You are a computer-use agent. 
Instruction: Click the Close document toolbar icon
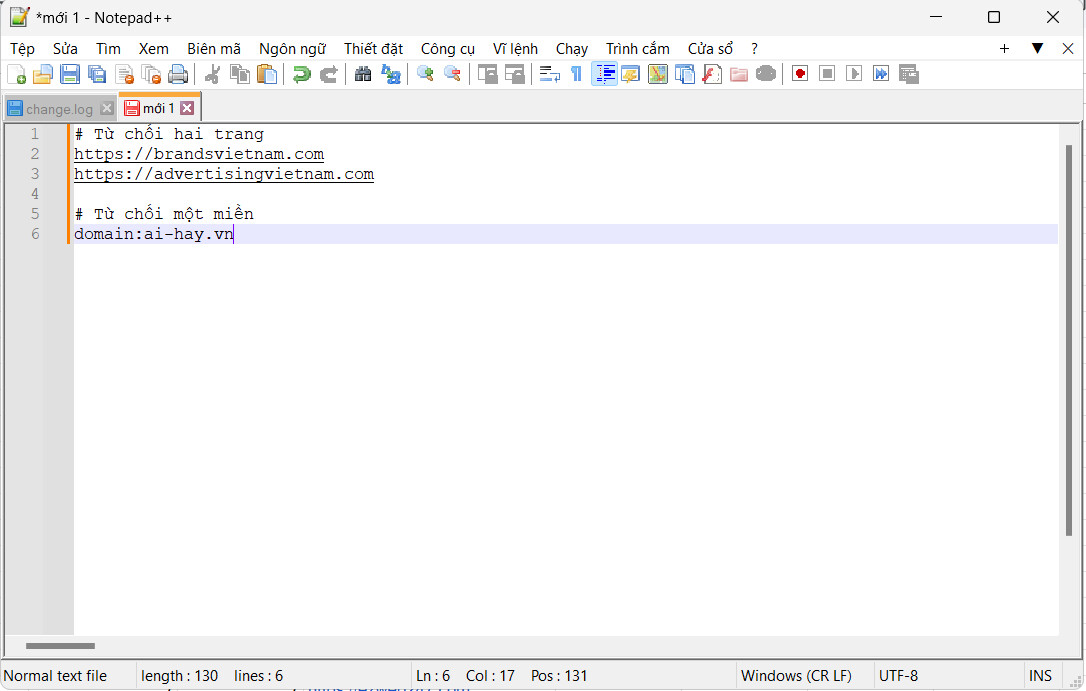click(x=124, y=74)
